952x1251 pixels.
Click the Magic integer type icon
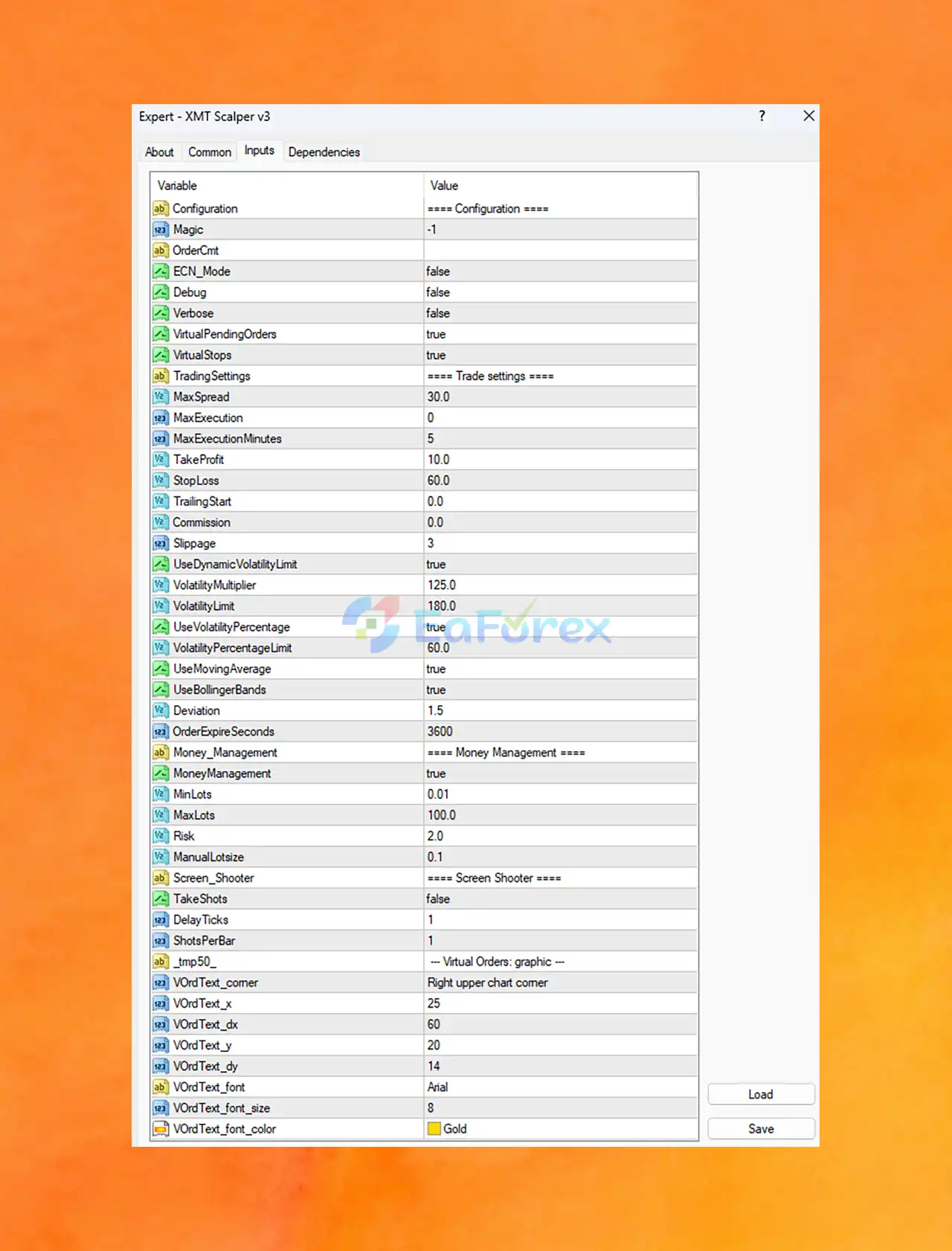(x=160, y=230)
